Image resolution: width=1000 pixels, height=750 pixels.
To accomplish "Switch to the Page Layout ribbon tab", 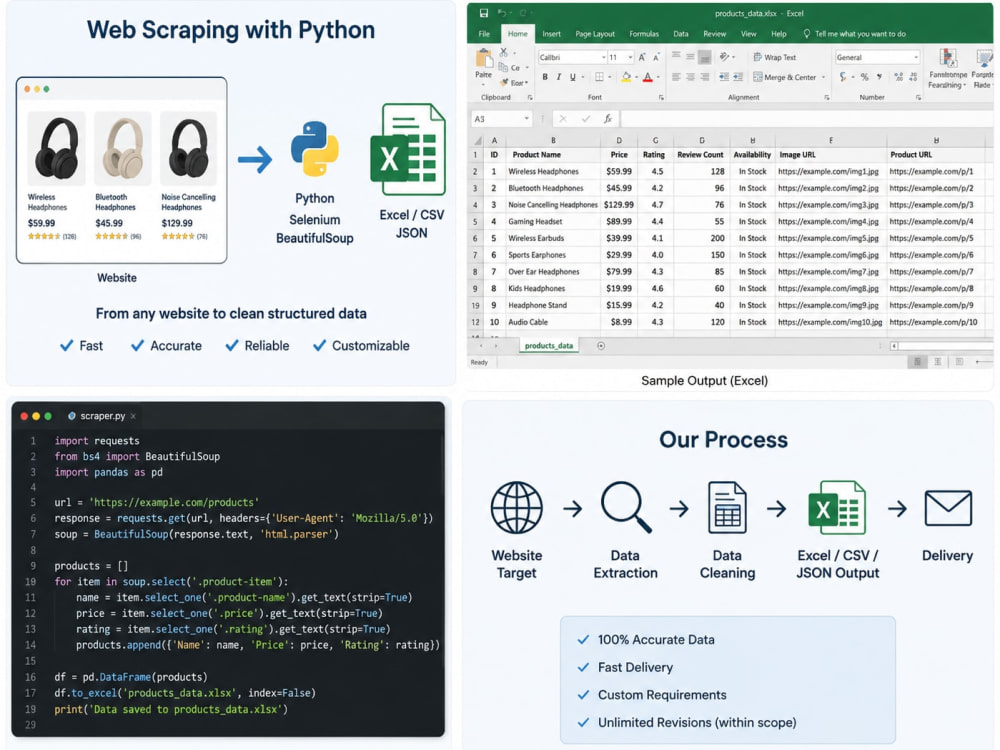I will pos(595,34).
